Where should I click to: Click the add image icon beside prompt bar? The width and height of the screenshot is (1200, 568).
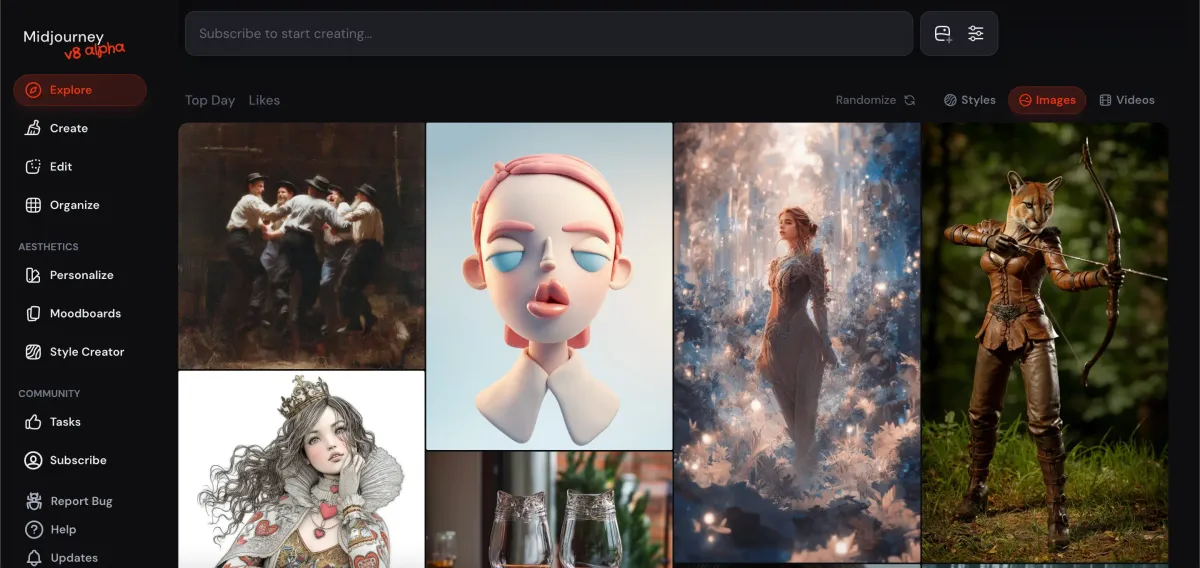[942, 34]
